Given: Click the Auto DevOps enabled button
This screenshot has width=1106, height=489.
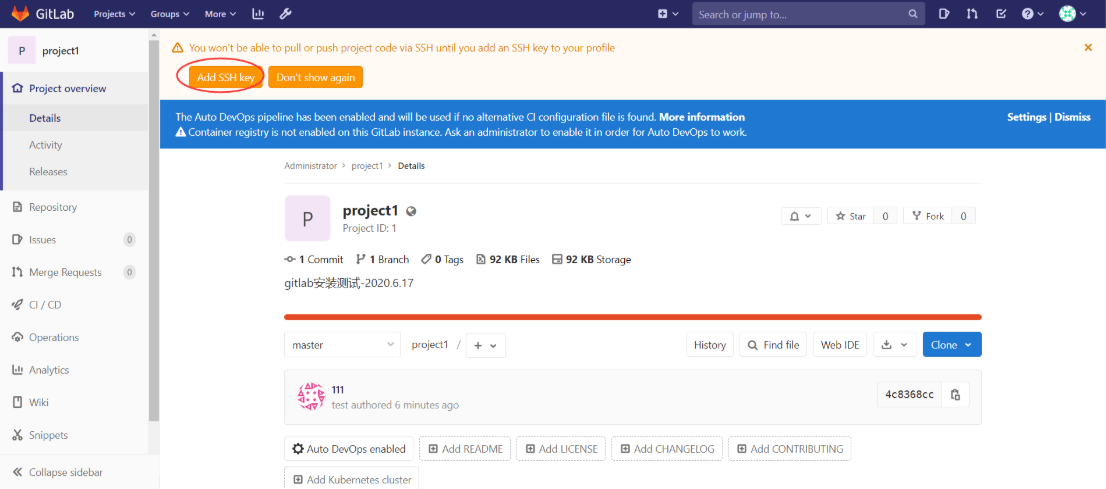Looking at the screenshot, I should pos(349,449).
